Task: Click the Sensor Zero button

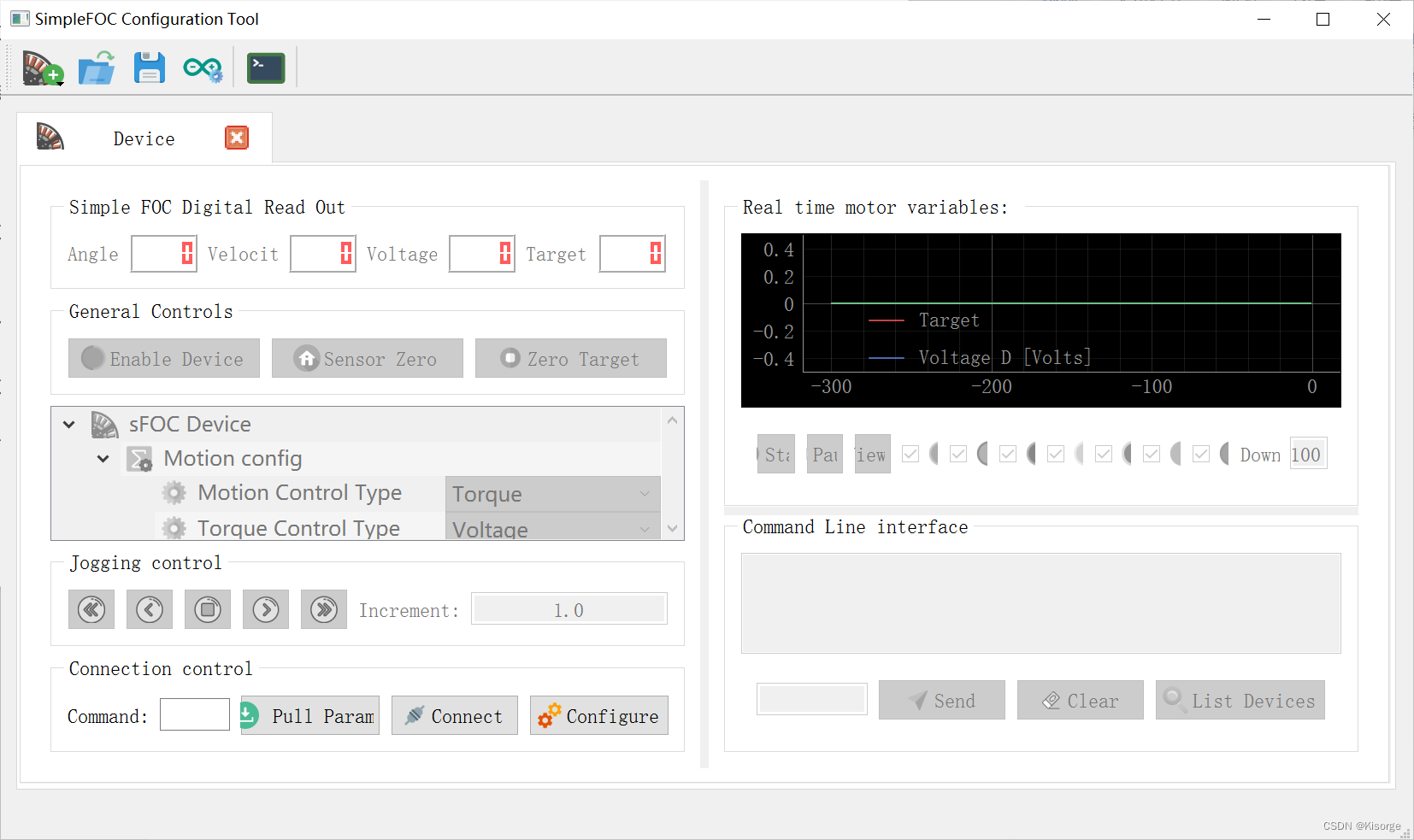Action: (x=367, y=358)
